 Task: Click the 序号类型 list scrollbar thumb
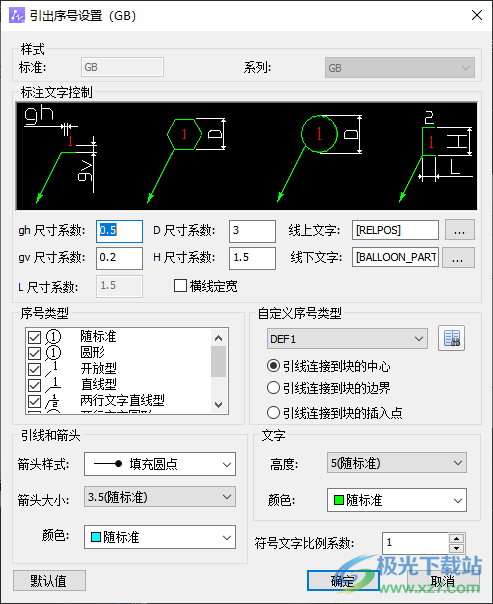(218, 361)
